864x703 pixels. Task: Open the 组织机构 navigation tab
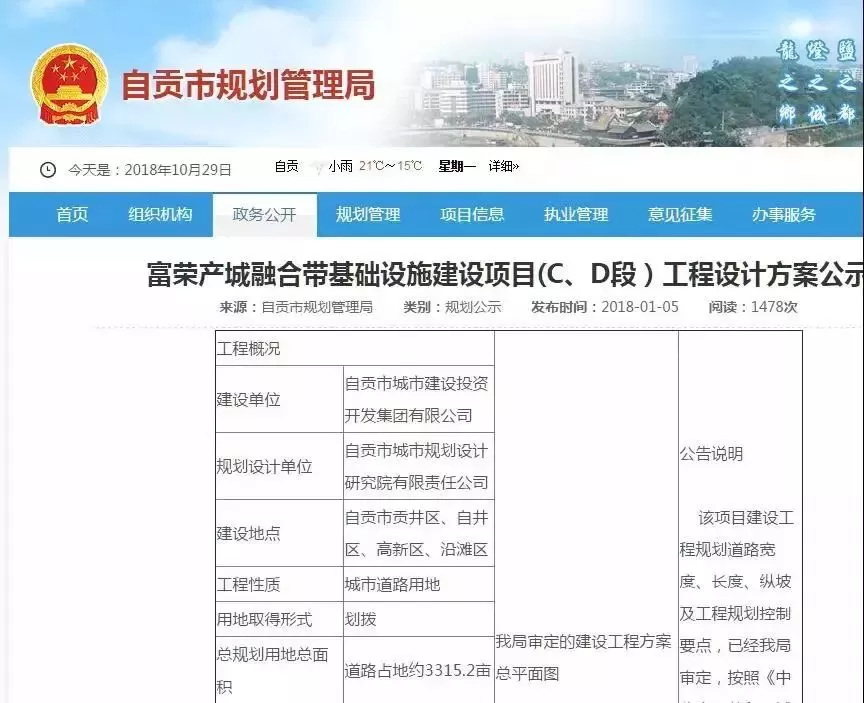pyautogui.click(x=160, y=215)
